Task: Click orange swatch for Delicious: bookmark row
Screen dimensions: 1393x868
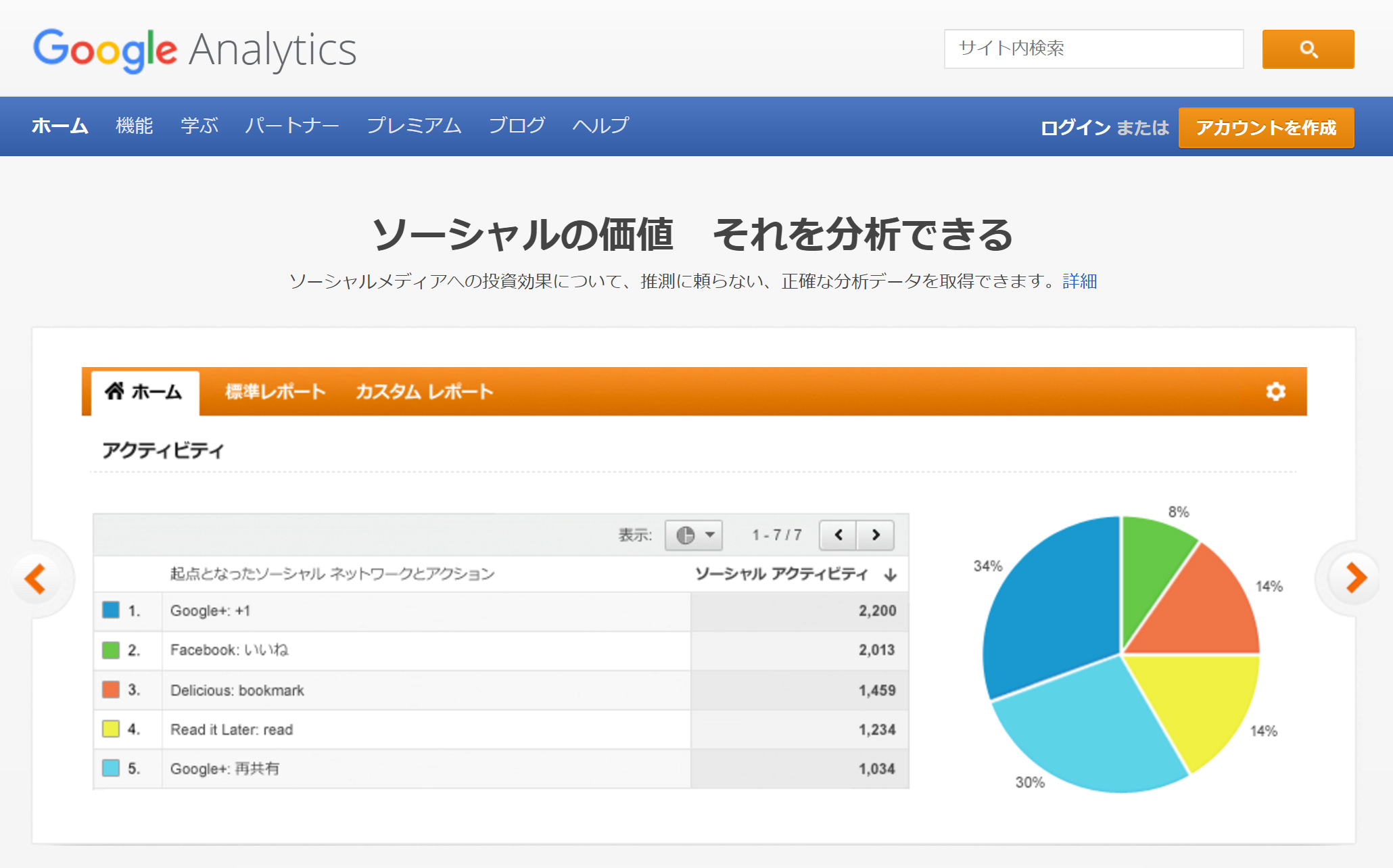Action: point(111,690)
